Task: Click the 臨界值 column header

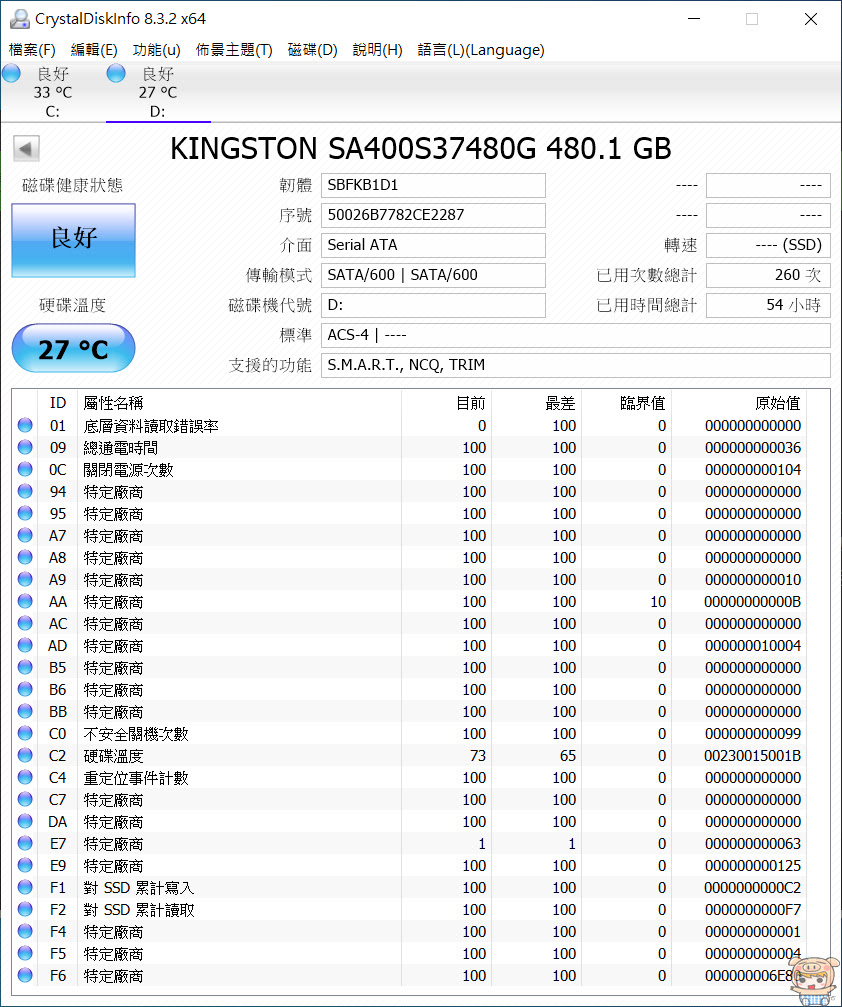Action: pyautogui.click(x=626, y=403)
